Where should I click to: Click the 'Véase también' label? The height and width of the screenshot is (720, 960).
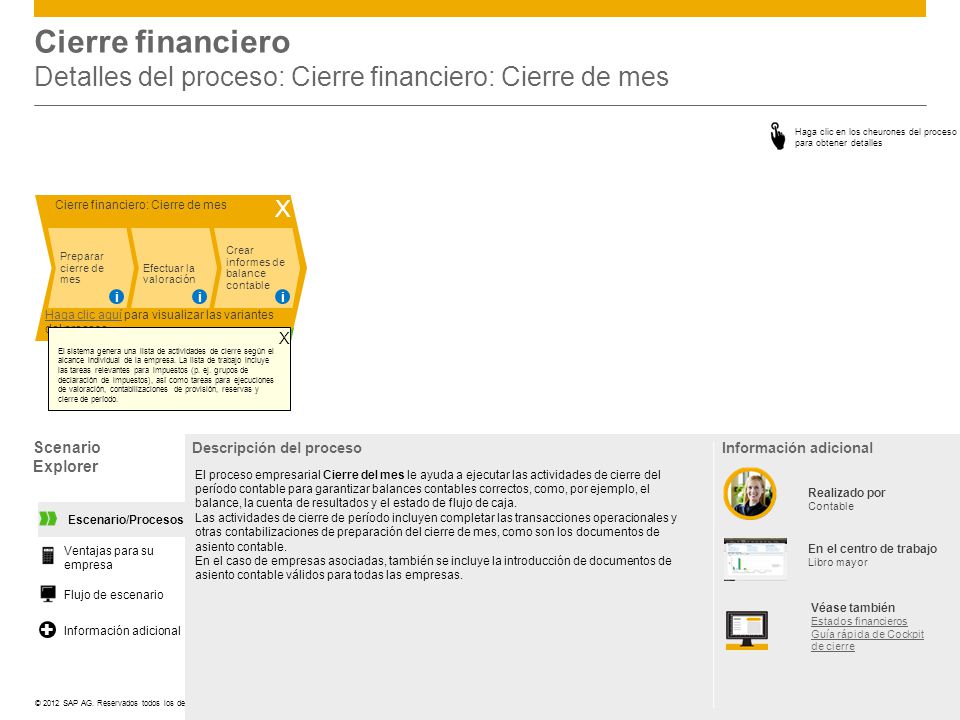point(853,607)
